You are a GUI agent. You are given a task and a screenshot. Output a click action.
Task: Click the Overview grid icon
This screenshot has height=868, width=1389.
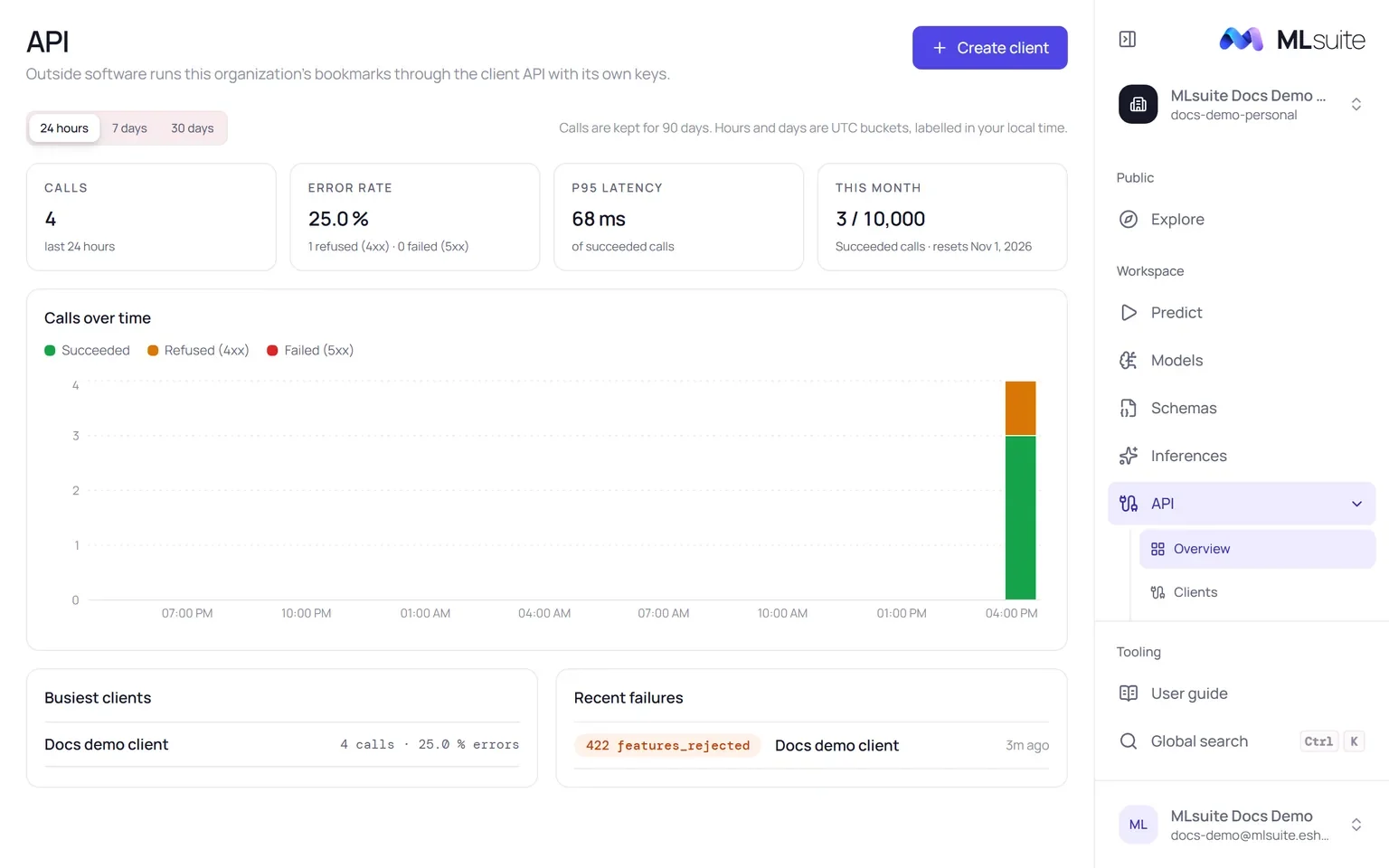coord(1157,549)
